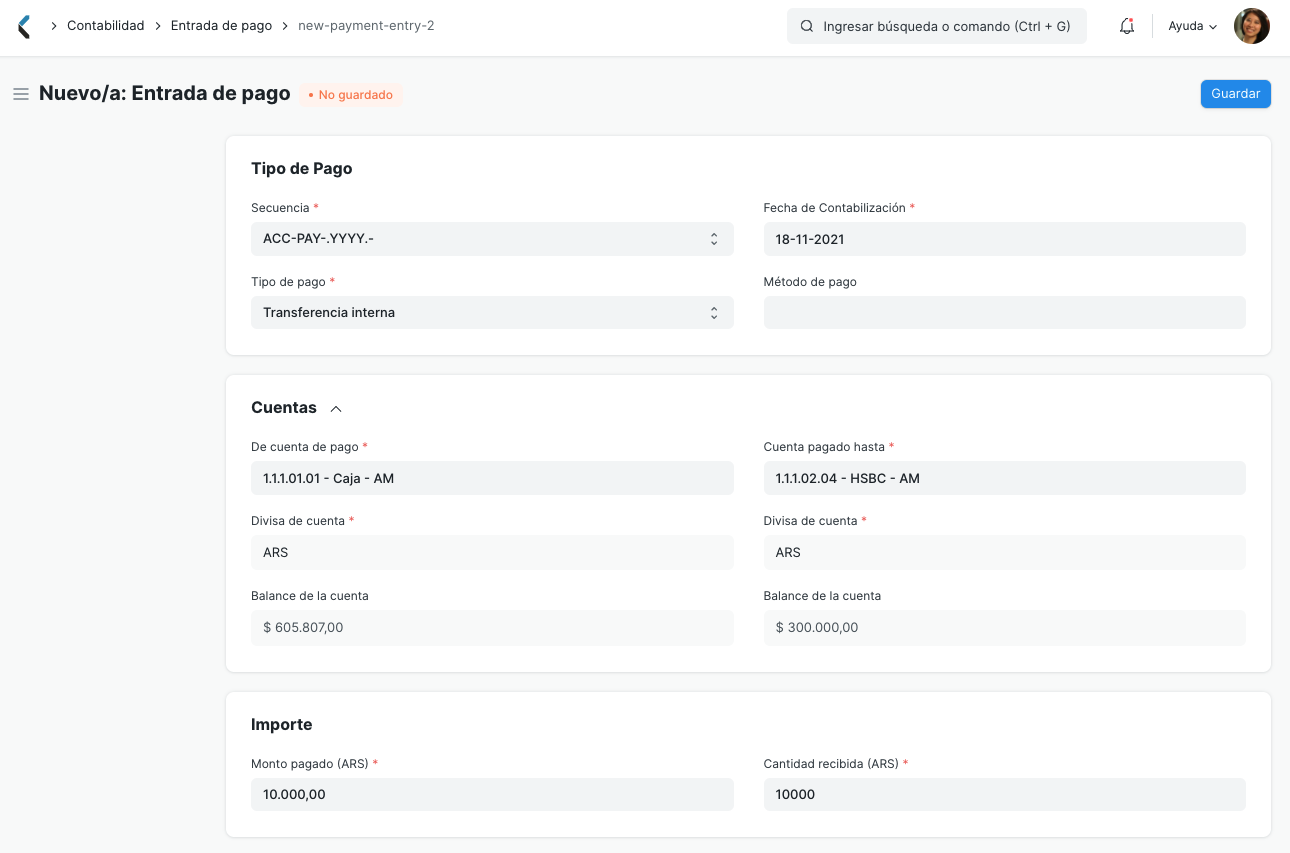Open the Secuencia dropdown
This screenshot has width=1290, height=853.
pyautogui.click(x=492, y=239)
